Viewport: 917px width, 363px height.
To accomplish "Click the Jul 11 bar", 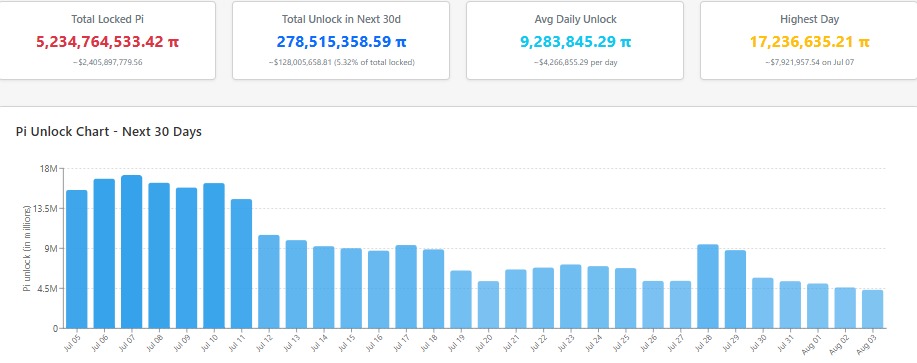I will (x=242, y=264).
